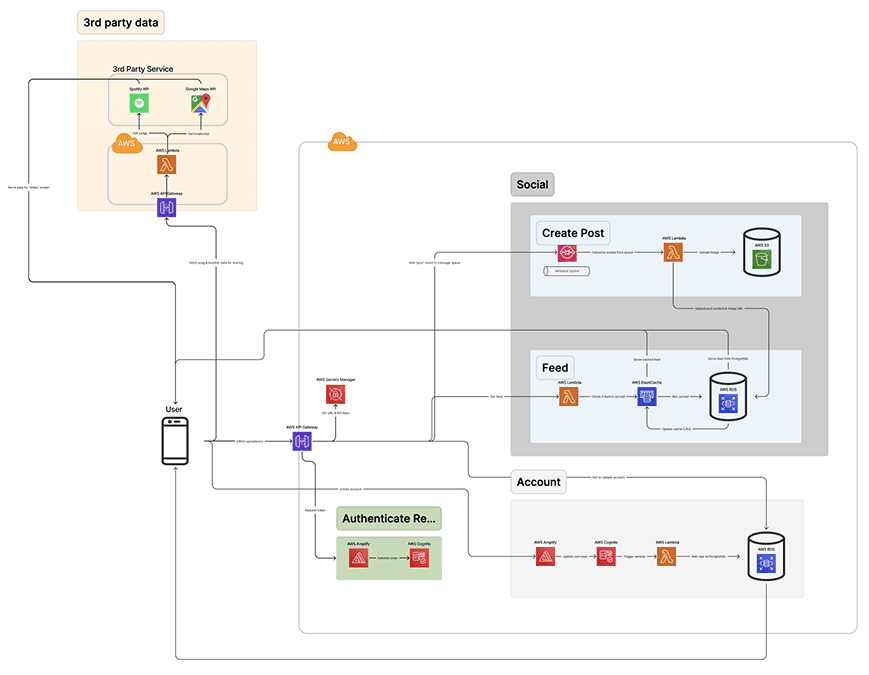Click the 'User' text label
Screen dimensions: 869x675
point(174,409)
